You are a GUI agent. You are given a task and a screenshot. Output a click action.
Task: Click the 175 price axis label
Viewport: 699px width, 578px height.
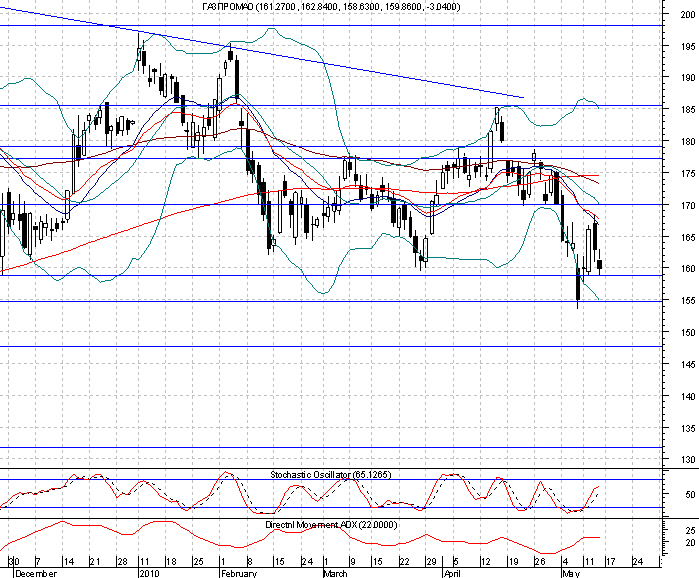pos(688,173)
